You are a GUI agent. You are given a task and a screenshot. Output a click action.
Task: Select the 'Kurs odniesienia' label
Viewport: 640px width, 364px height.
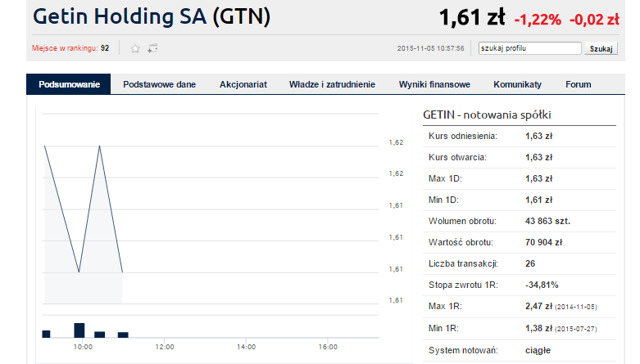(x=463, y=136)
